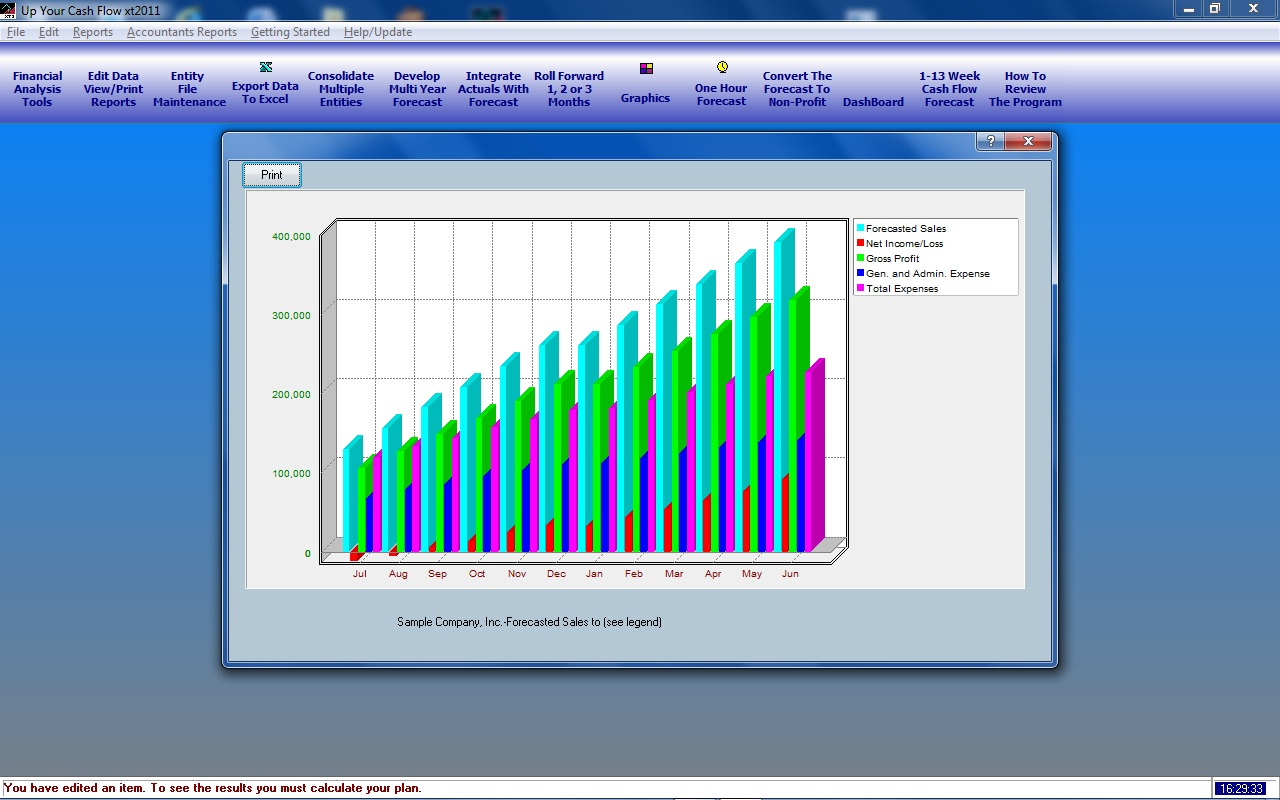Open the File menu
The height and width of the screenshot is (800, 1280).
[x=15, y=31]
